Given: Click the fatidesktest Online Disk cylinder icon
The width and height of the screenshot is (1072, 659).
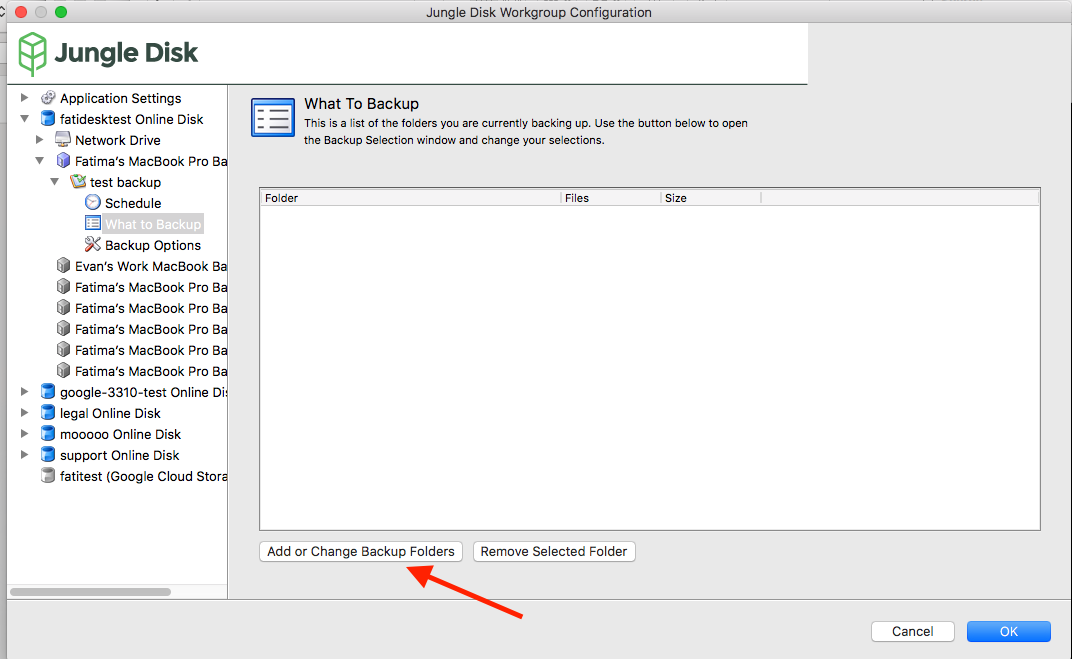Looking at the screenshot, I should (48, 119).
